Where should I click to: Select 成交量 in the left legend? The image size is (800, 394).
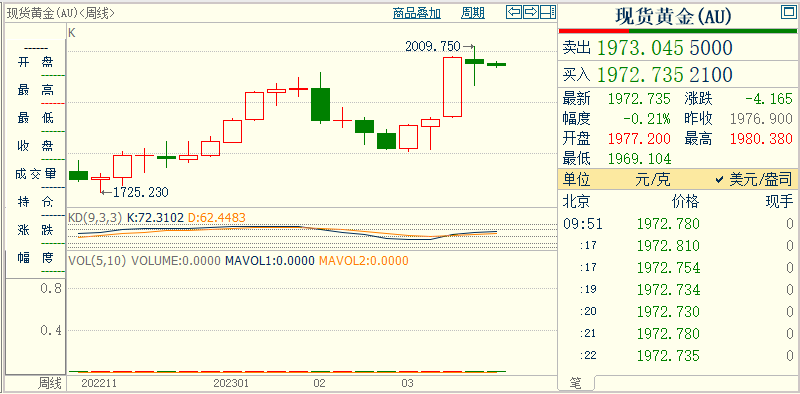[x=35, y=174]
